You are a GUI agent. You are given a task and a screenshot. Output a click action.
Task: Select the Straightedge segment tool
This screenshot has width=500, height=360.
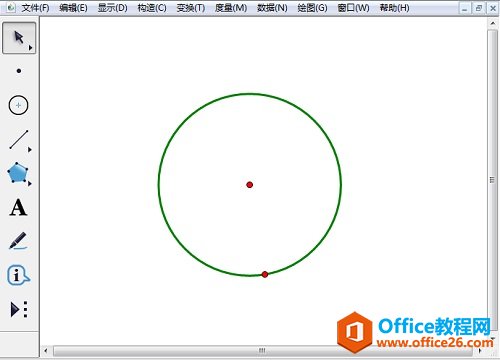click(19, 139)
